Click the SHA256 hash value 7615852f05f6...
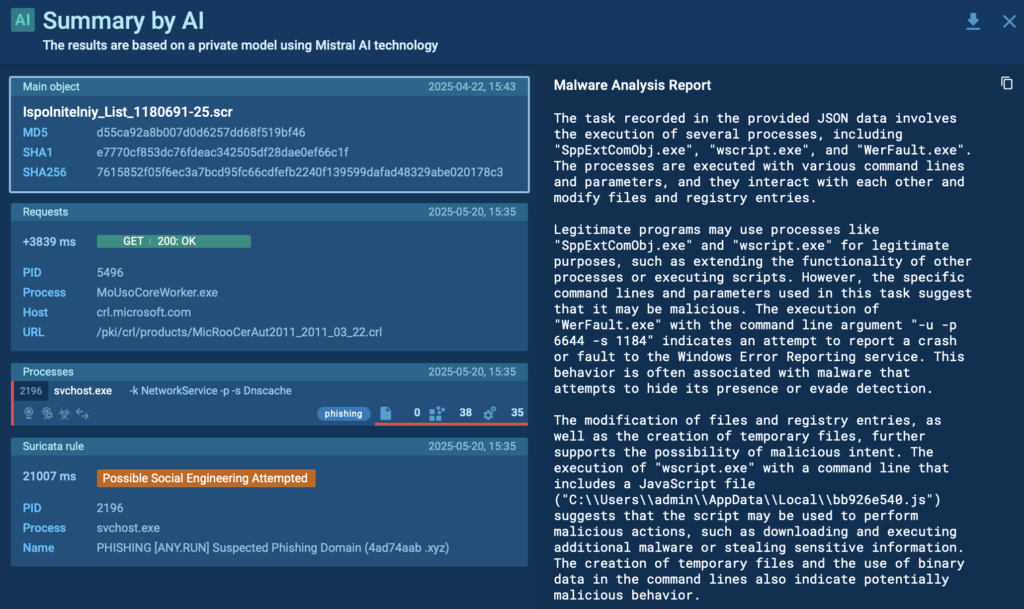 tap(300, 172)
